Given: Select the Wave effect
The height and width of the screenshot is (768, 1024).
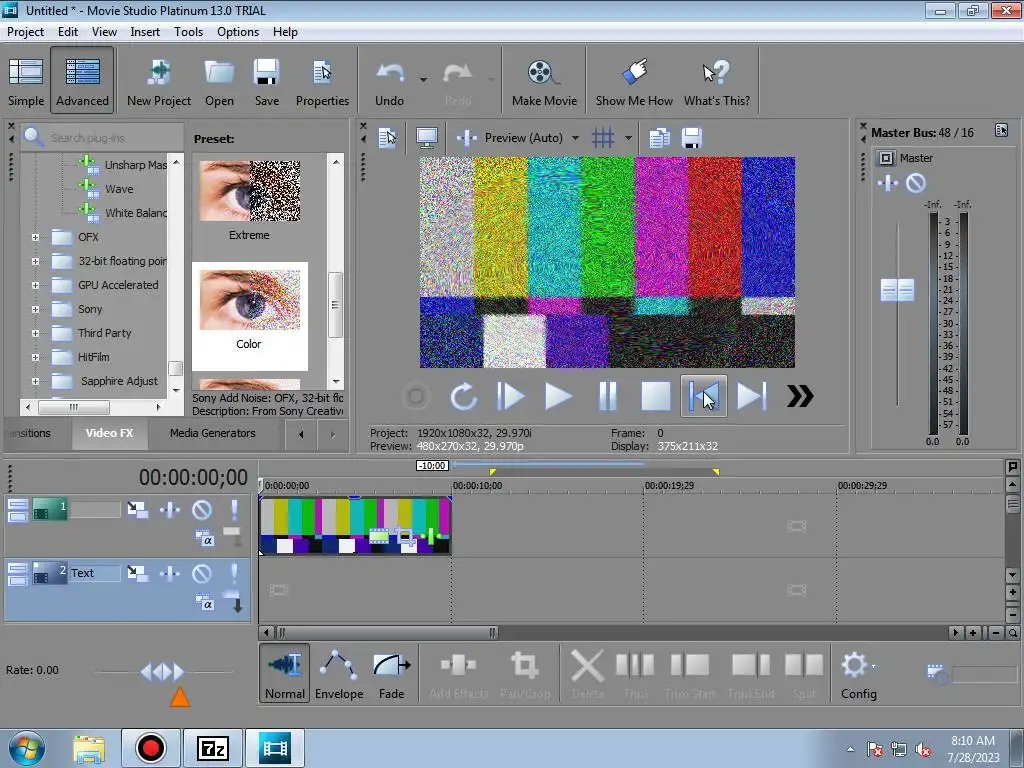Looking at the screenshot, I should pyautogui.click(x=119, y=189).
